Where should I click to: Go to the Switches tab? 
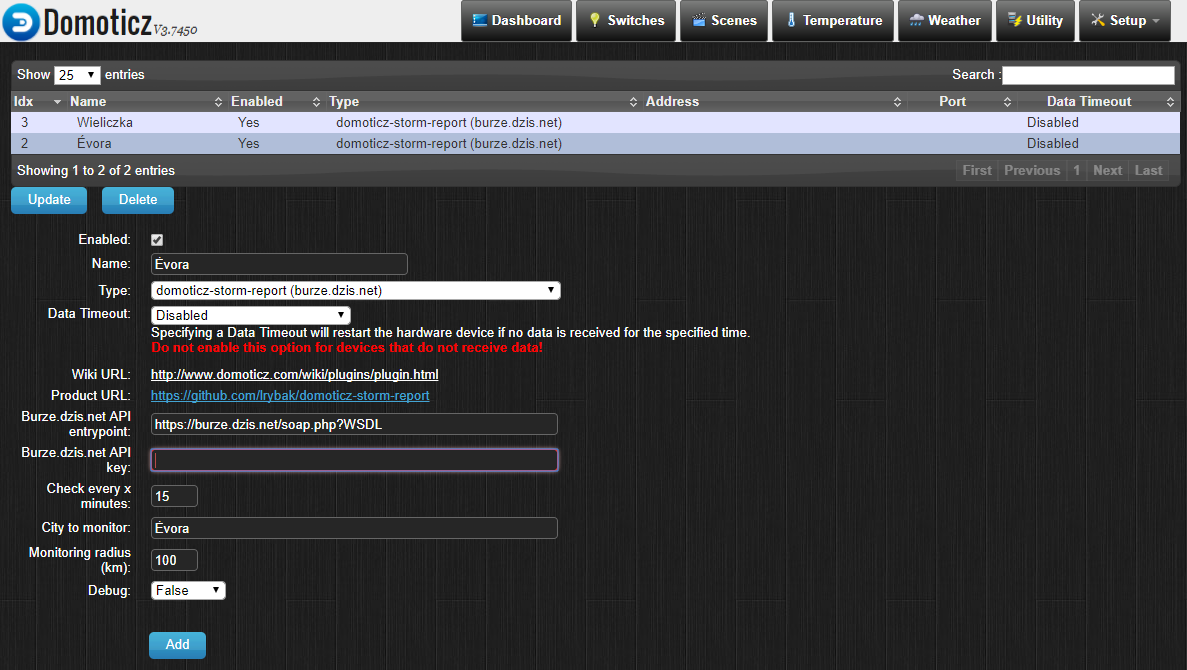[625, 20]
